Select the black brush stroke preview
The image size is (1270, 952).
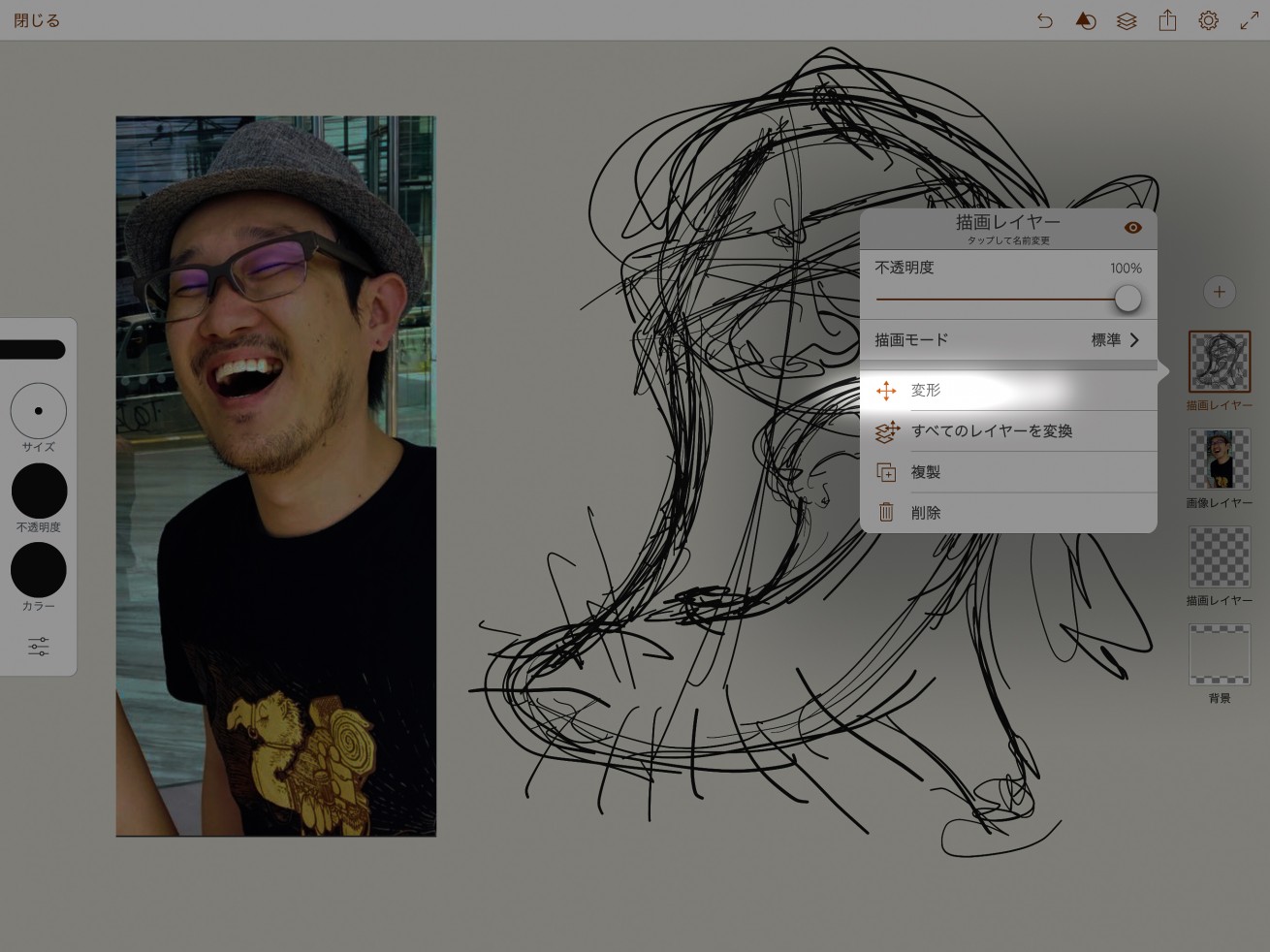pyautogui.click(x=32, y=350)
